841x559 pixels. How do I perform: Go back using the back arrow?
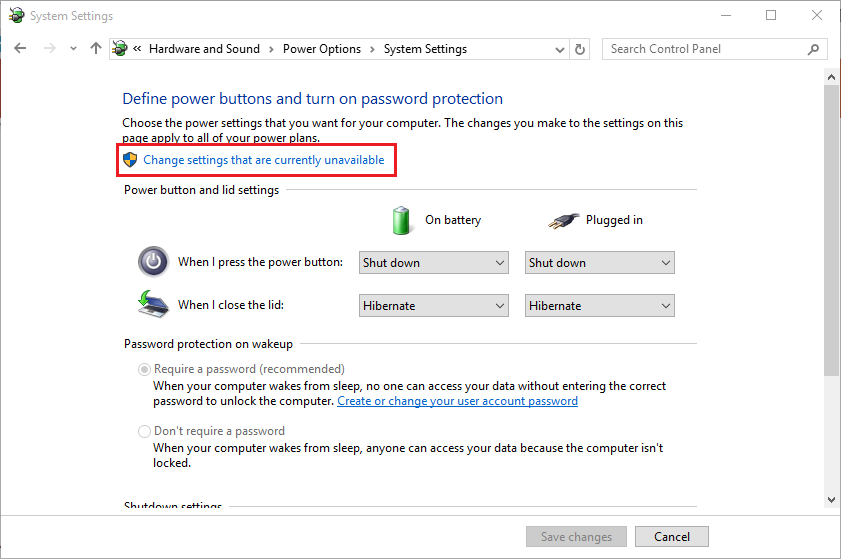[20, 49]
